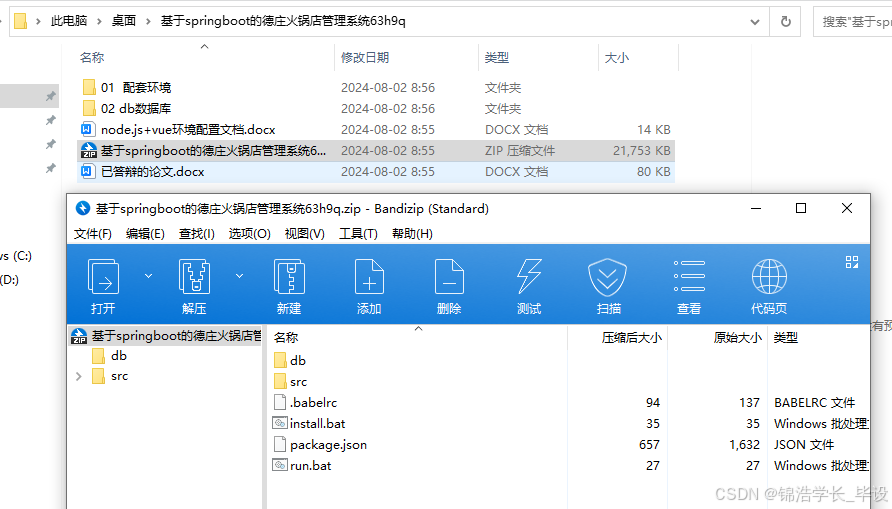Open dropdown arrow next to 打开 button
Screen dimensions: 892x509
[148, 276]
